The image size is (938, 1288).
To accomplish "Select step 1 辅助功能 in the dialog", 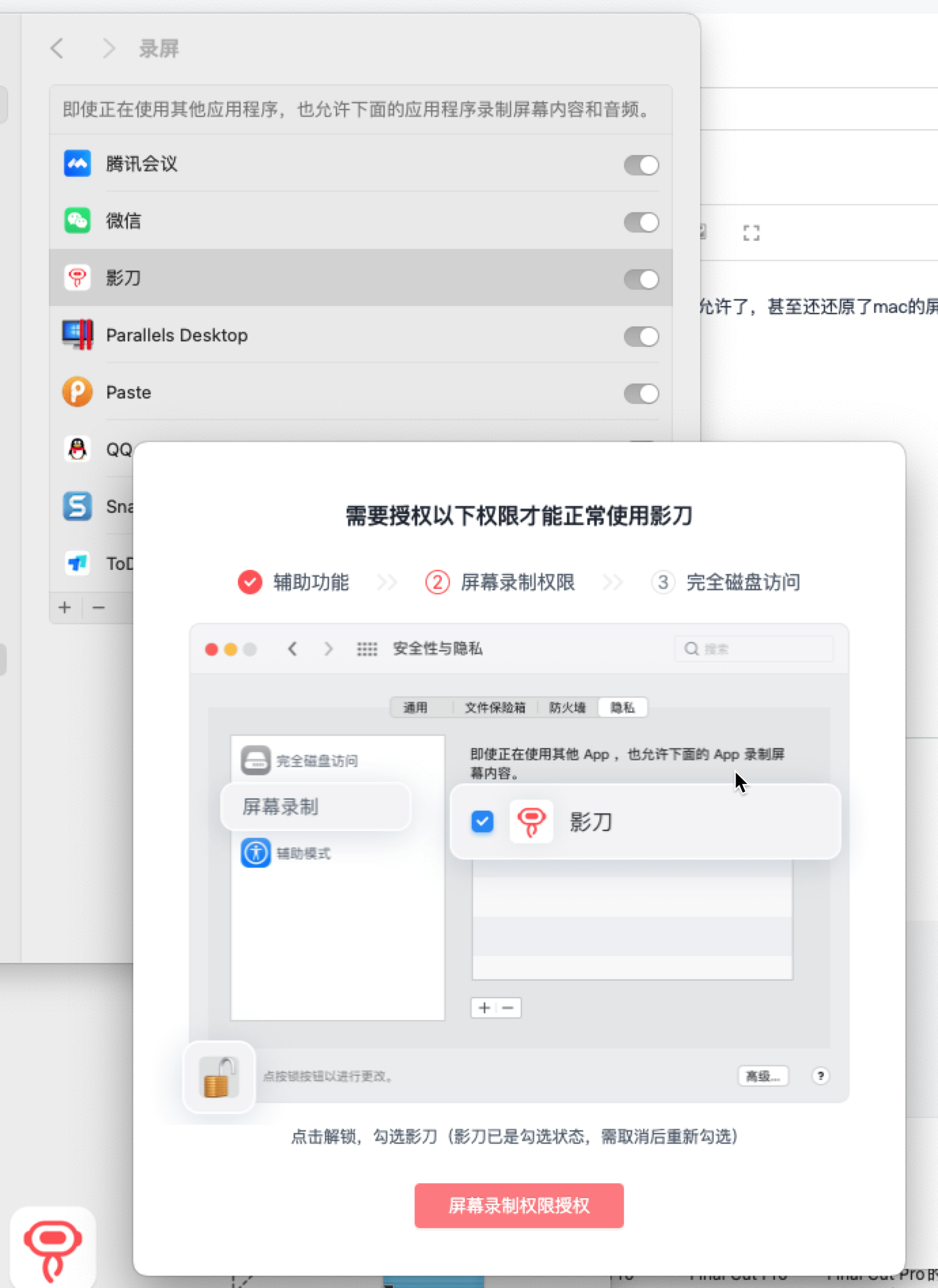I will click(x=294, y=582).
